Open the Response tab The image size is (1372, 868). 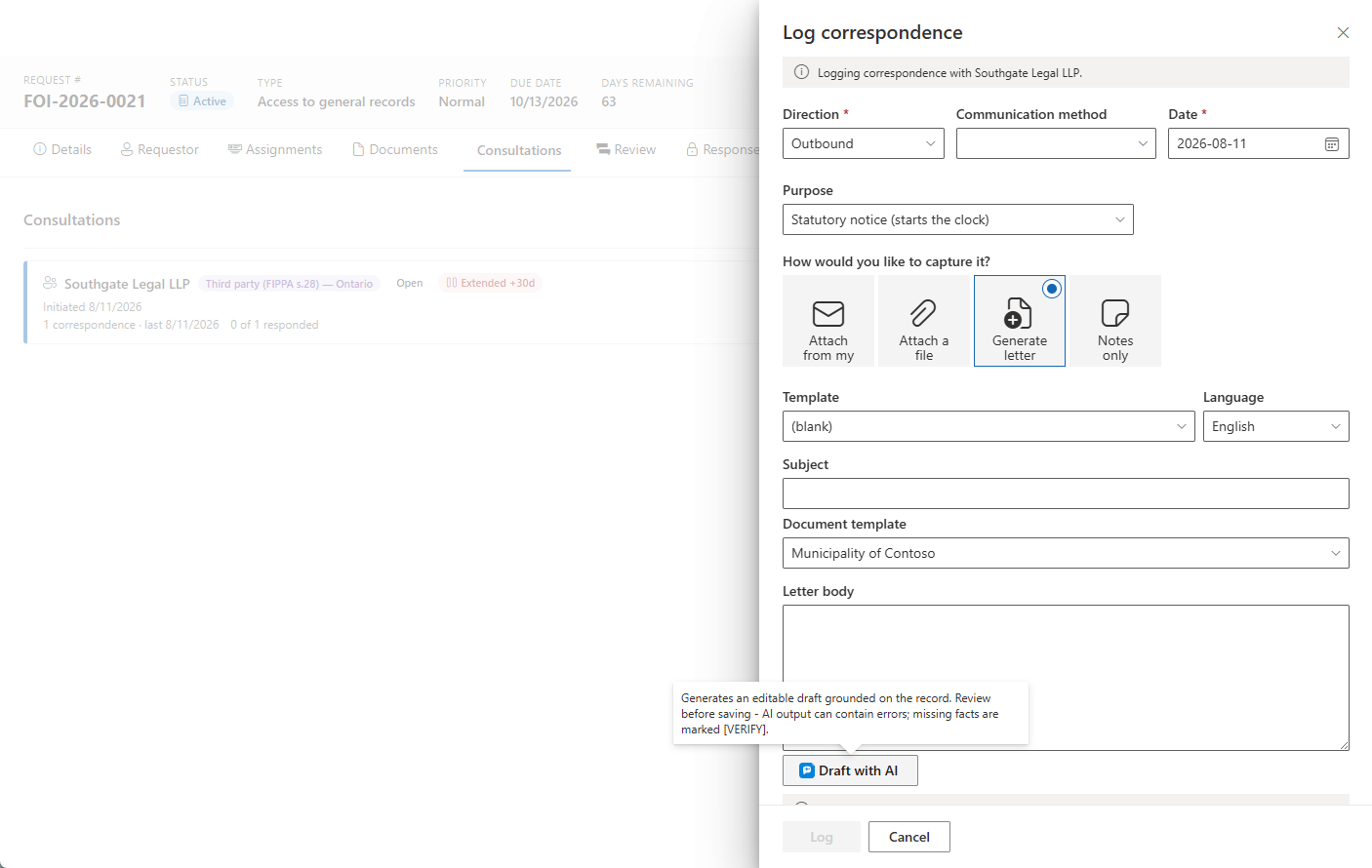[x=722, y=149]
